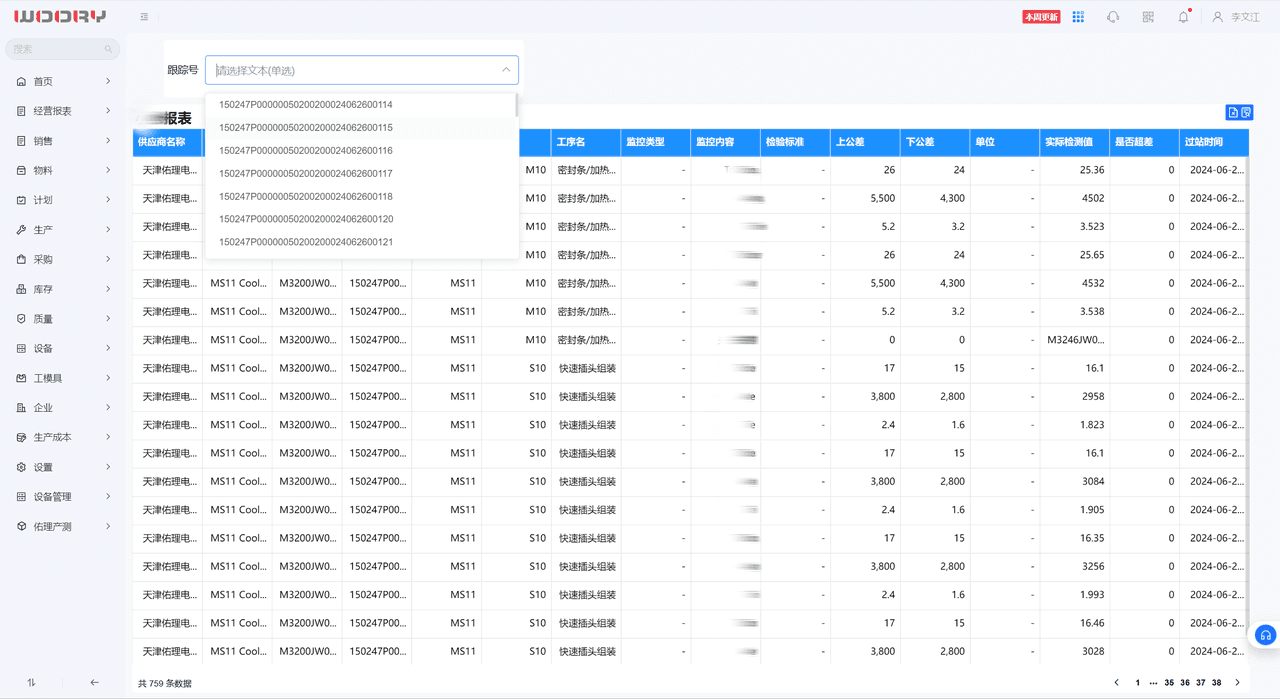1280x699 pixels.
Task: Click the 是否超差 column header
Action: pos(1145,142)
